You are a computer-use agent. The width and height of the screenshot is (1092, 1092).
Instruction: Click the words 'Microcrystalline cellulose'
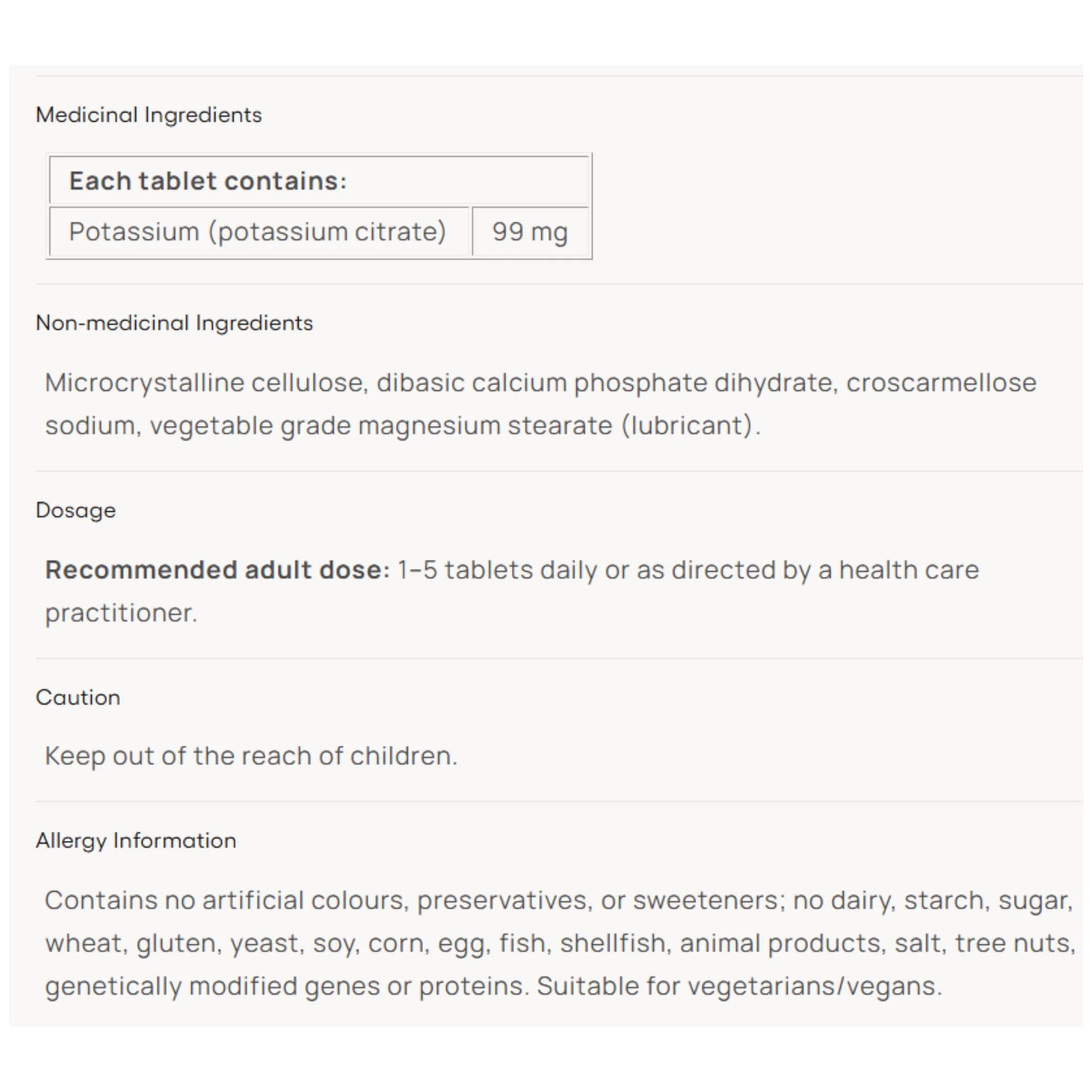(x=207, y=383)
